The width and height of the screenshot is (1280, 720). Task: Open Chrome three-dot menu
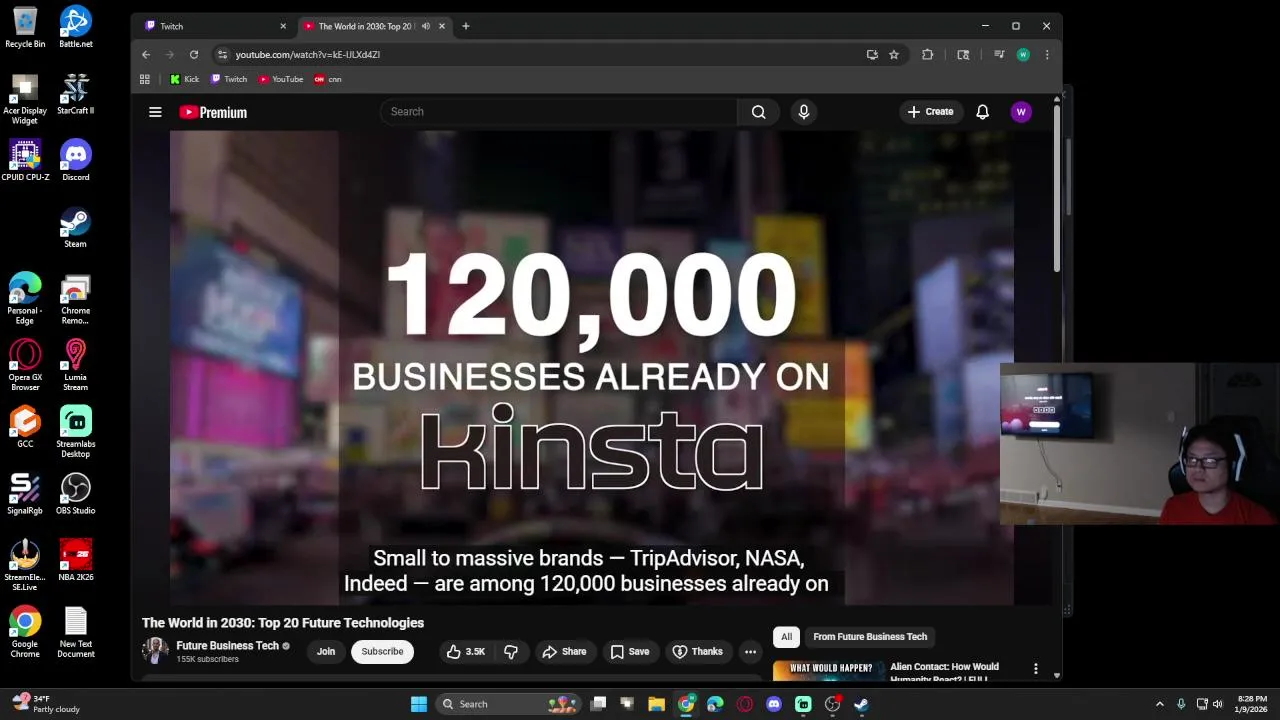point(1047,55)
